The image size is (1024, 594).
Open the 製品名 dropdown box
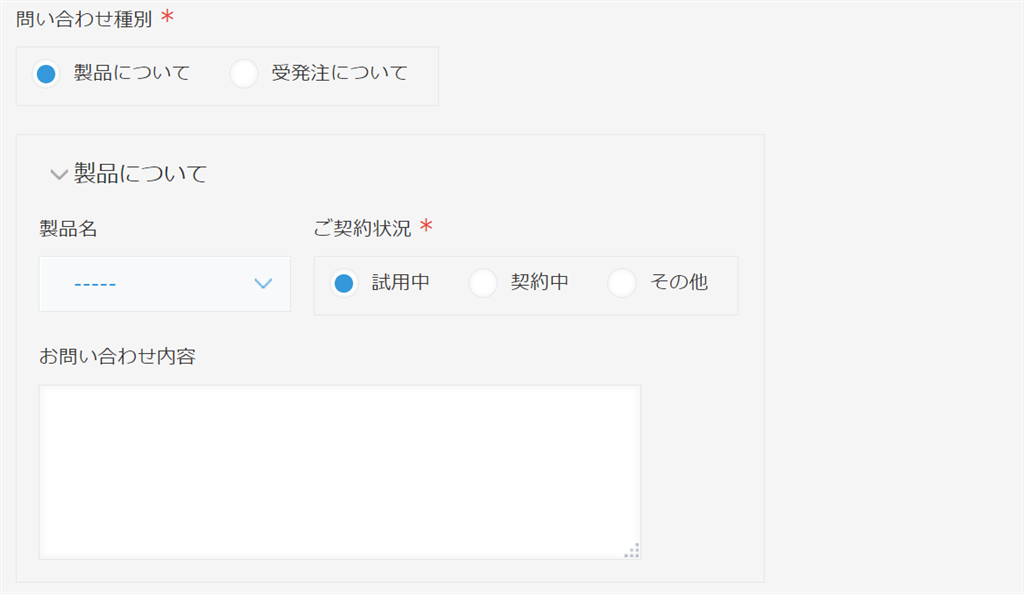tap(165, 284)
